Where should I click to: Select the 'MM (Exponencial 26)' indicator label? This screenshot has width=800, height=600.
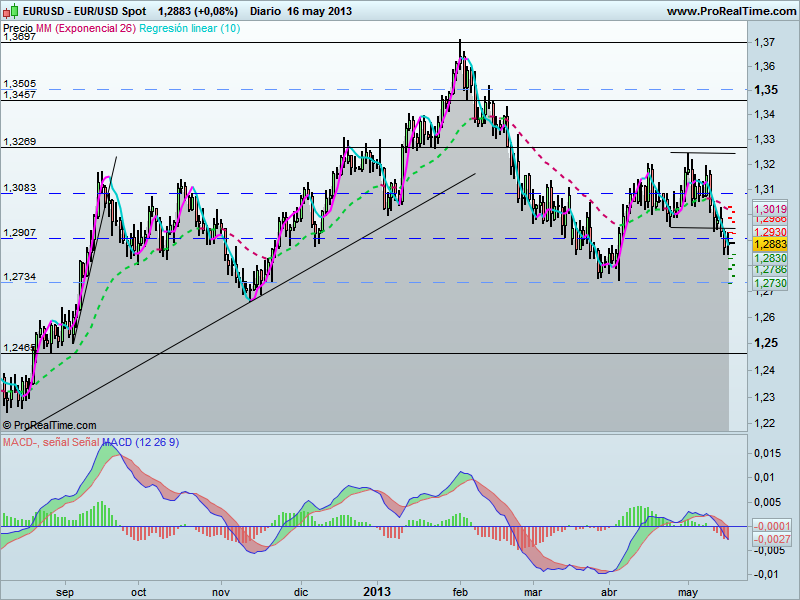(86, 28)
